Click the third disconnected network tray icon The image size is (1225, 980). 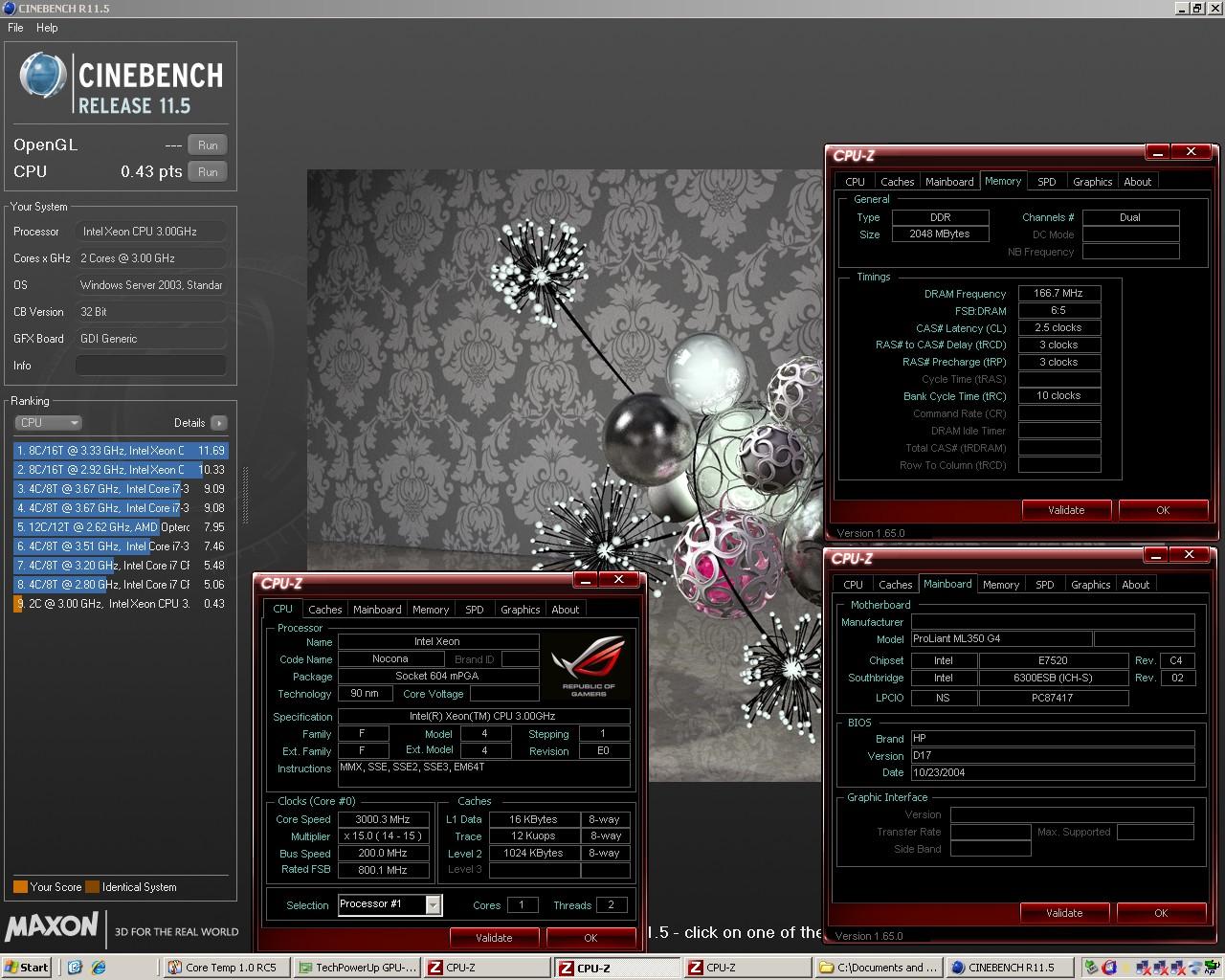coord(1177,968)
